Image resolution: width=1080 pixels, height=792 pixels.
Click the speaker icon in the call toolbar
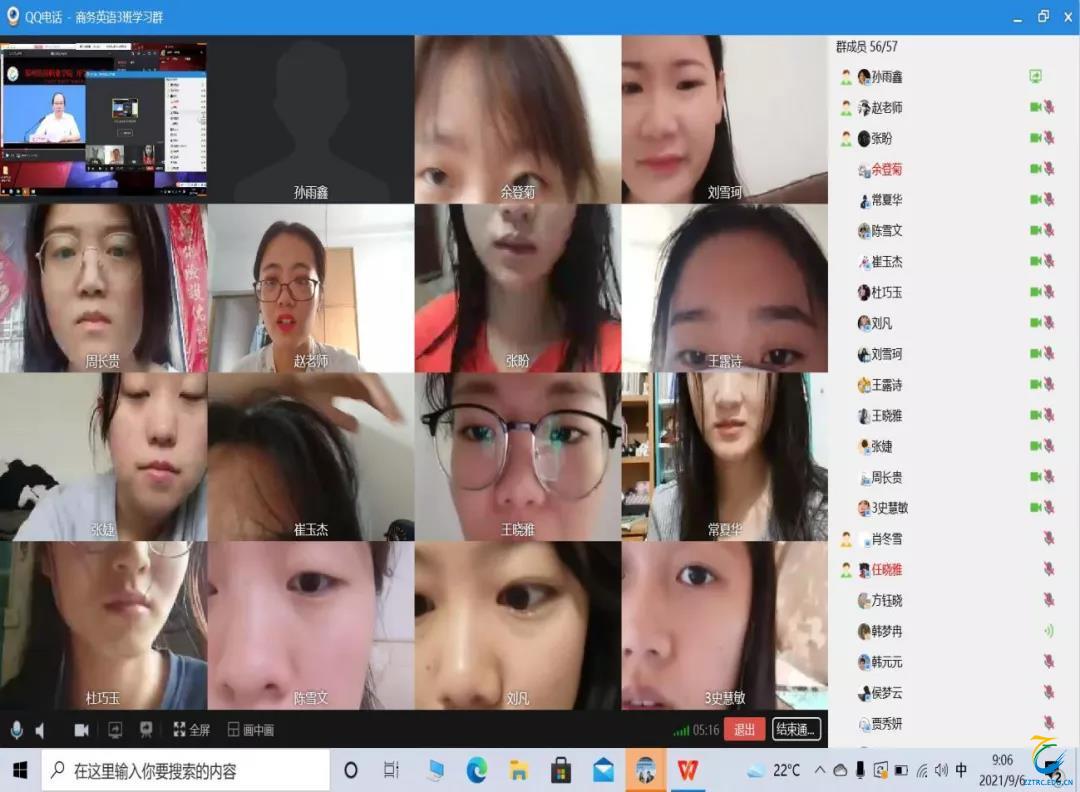tap(41, 730)
